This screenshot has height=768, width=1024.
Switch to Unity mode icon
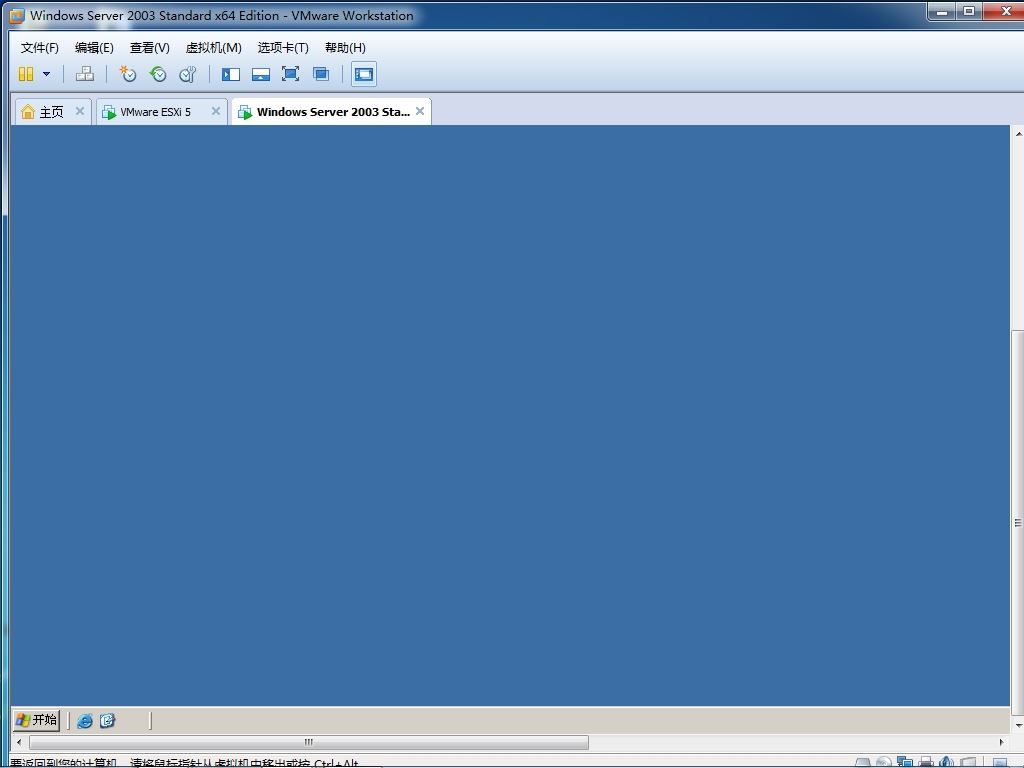point(321,74)
